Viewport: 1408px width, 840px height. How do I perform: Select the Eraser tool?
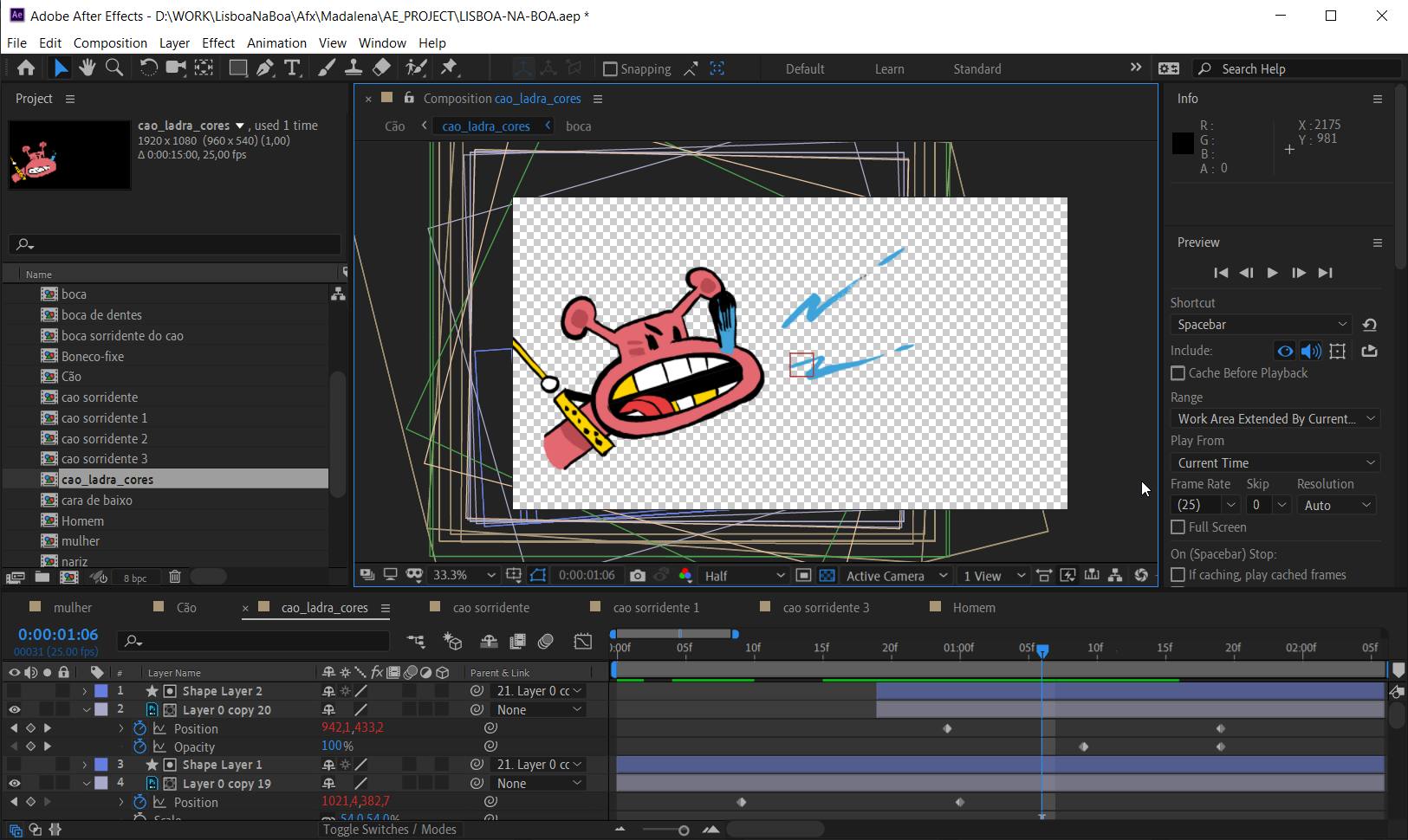click(381, 68)
